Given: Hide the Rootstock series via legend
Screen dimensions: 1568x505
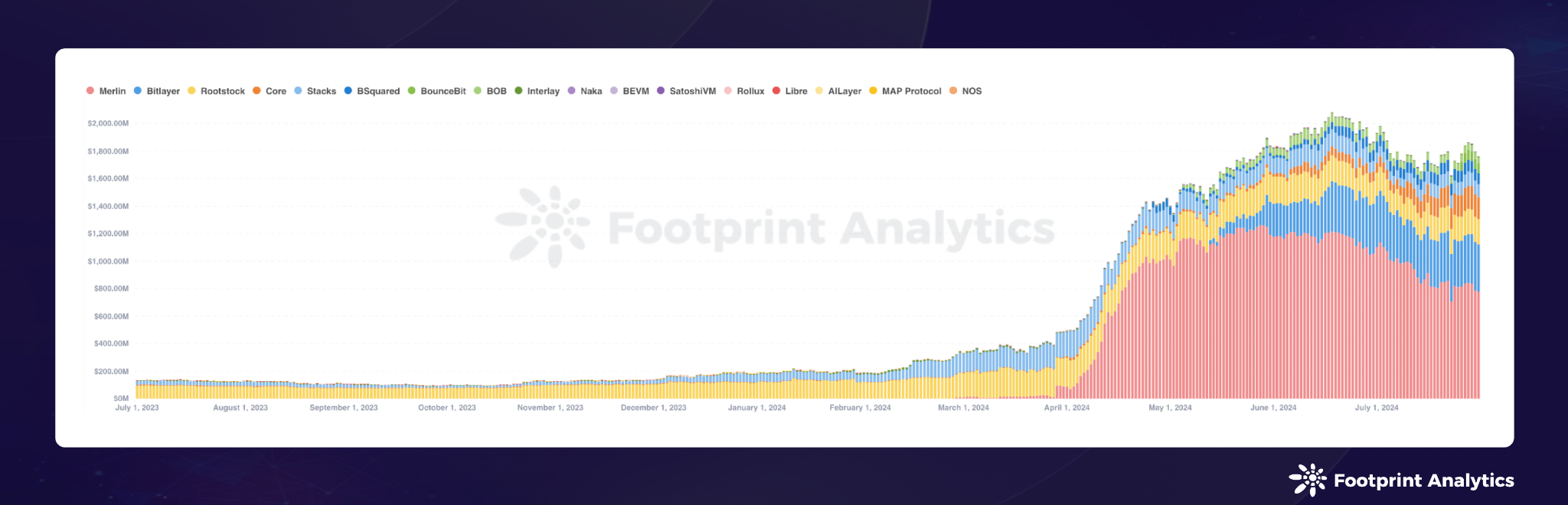Looking at the screenshot, I should [222, 91].
